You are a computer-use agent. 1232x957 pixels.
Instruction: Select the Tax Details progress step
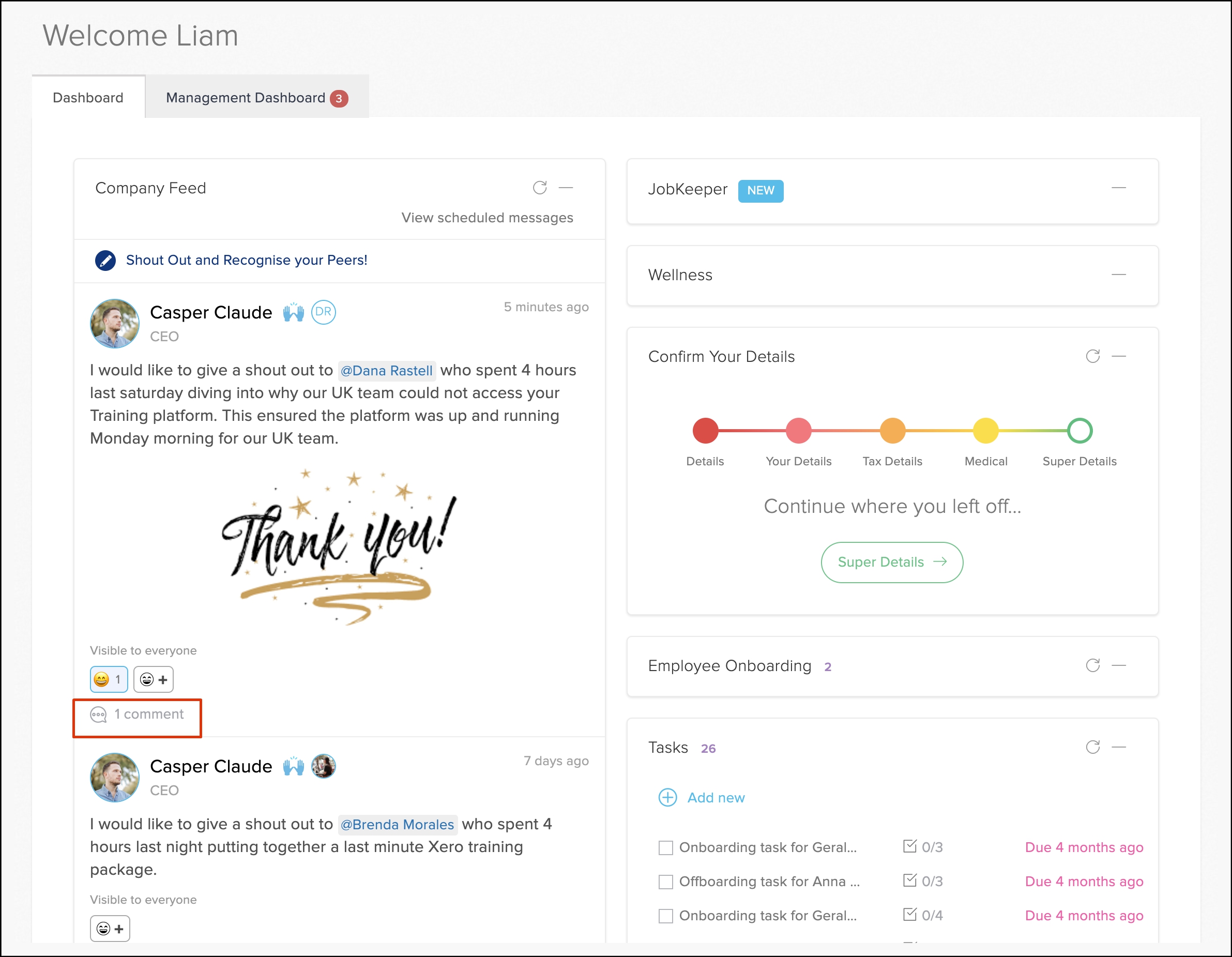[892, 431]
